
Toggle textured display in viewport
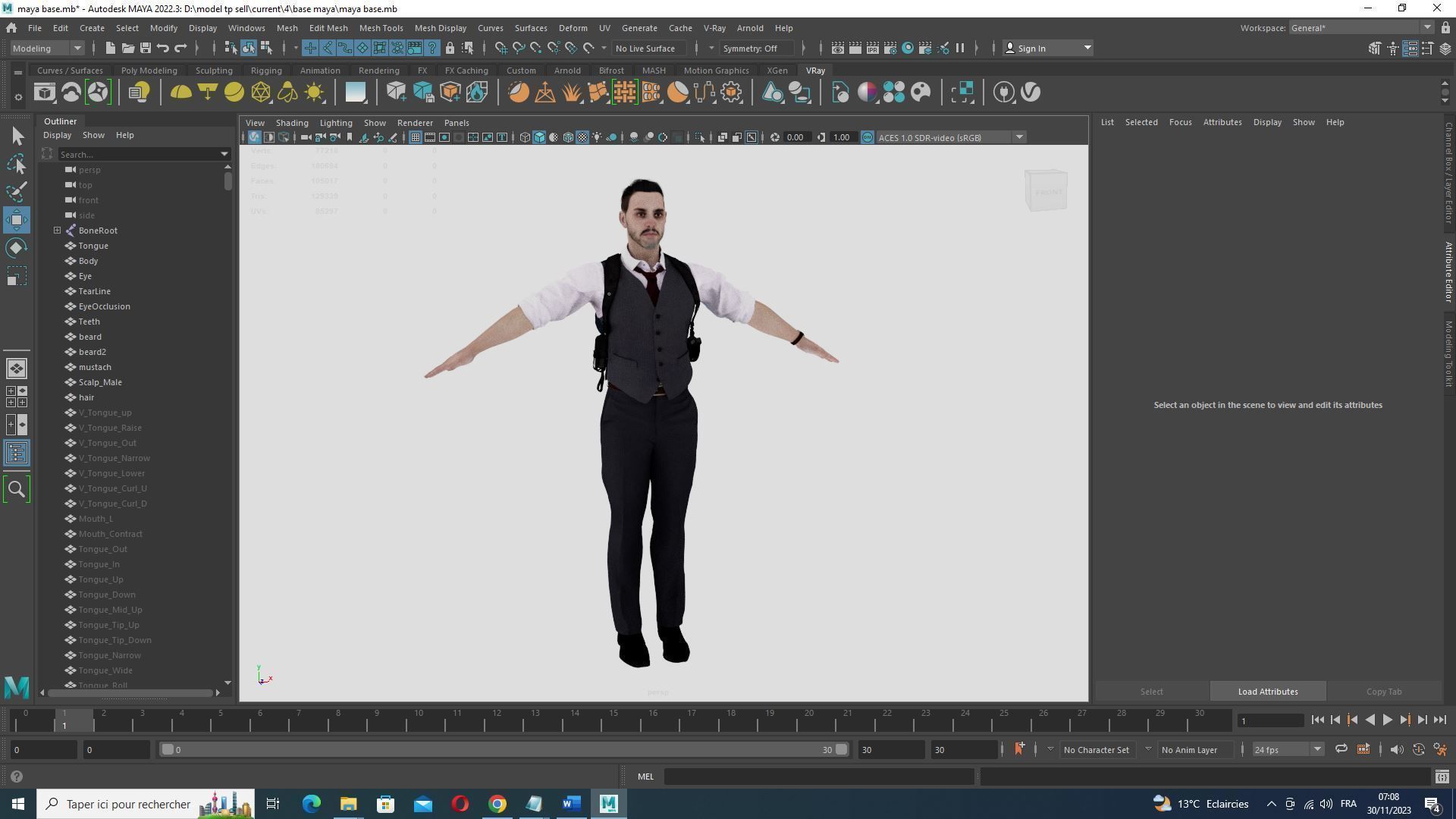tap(582, 137)
